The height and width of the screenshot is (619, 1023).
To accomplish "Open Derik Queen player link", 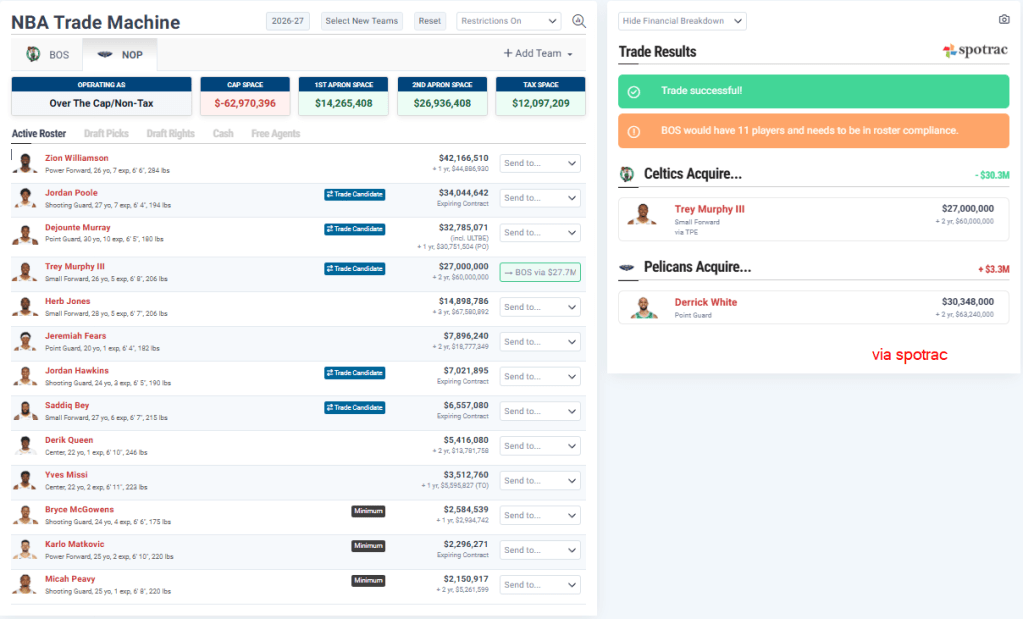I will point(69,440).
